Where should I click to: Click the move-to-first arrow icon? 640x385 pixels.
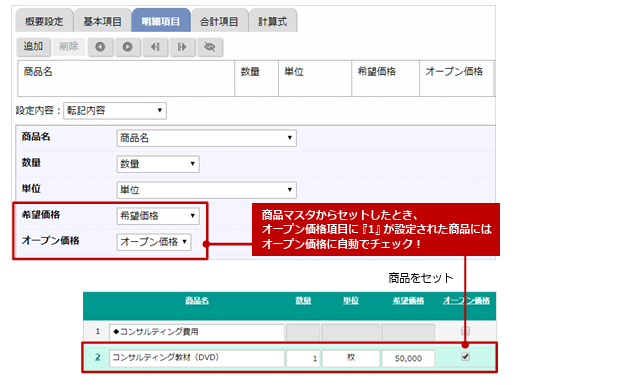(x=155, y=47)
